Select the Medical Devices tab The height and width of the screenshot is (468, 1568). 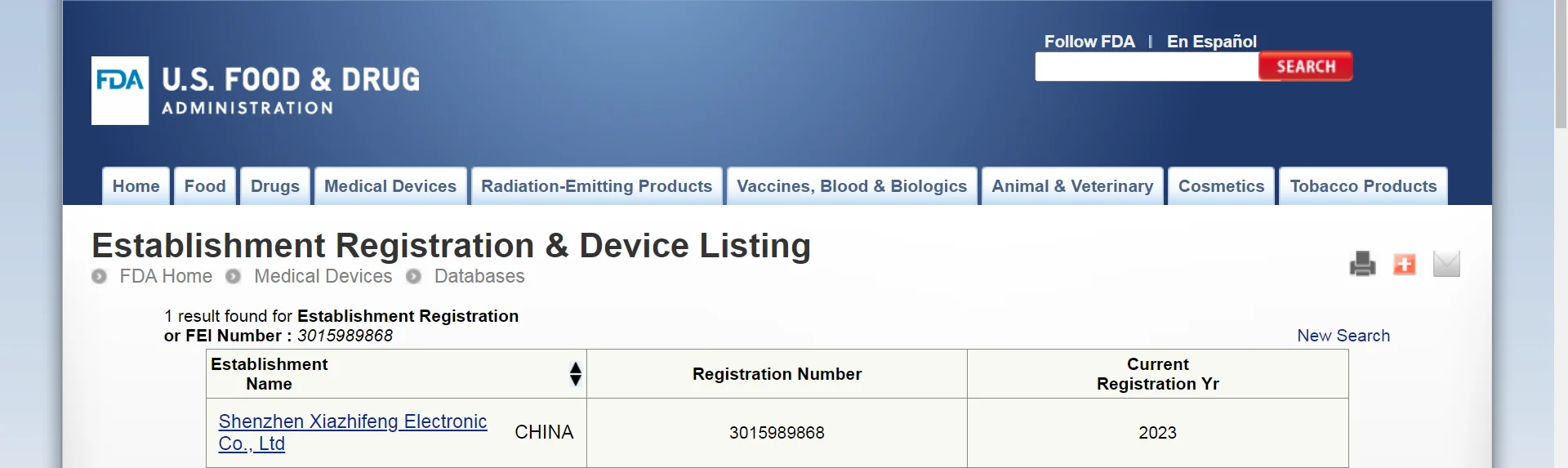click(390, 186)
